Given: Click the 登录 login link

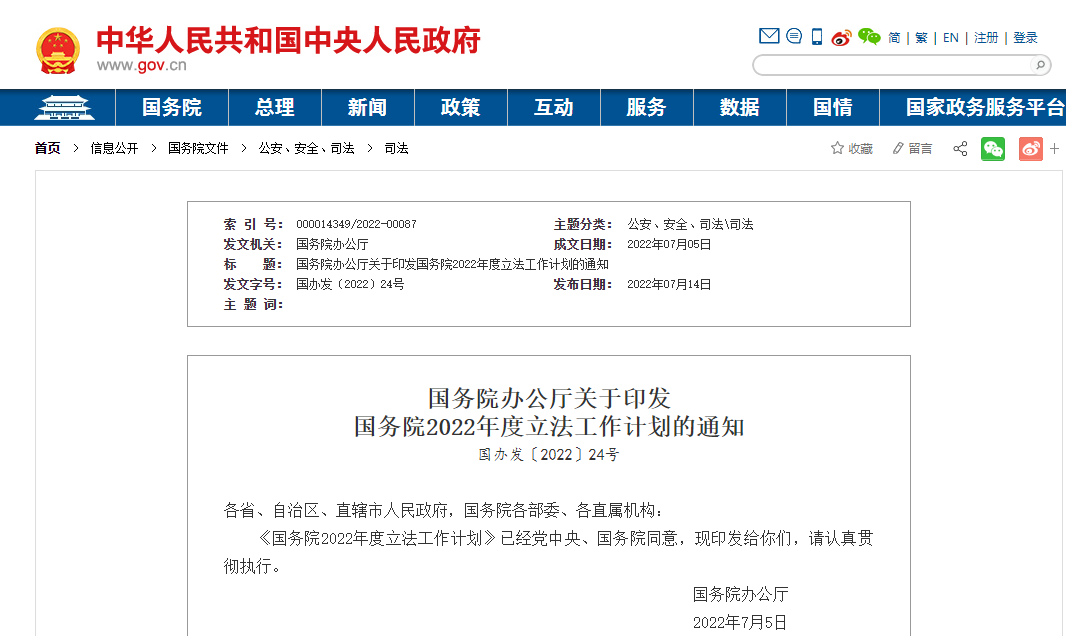Looking at the screenshot, I should click(1026, 36).
